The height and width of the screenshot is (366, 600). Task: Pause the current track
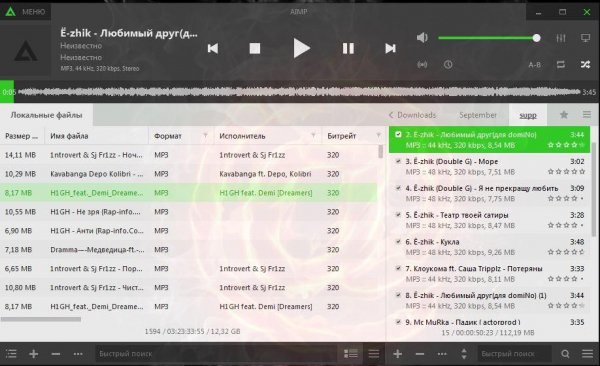348,49
